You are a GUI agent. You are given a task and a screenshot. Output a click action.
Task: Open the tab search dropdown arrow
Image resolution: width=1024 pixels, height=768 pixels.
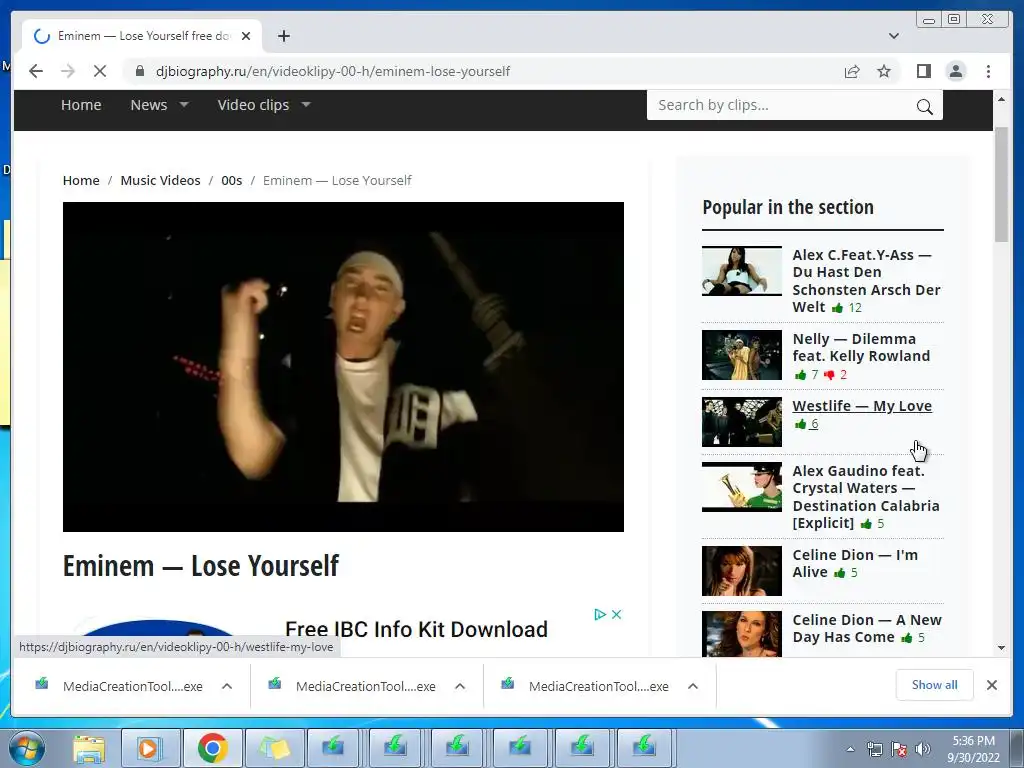[894, 36]
